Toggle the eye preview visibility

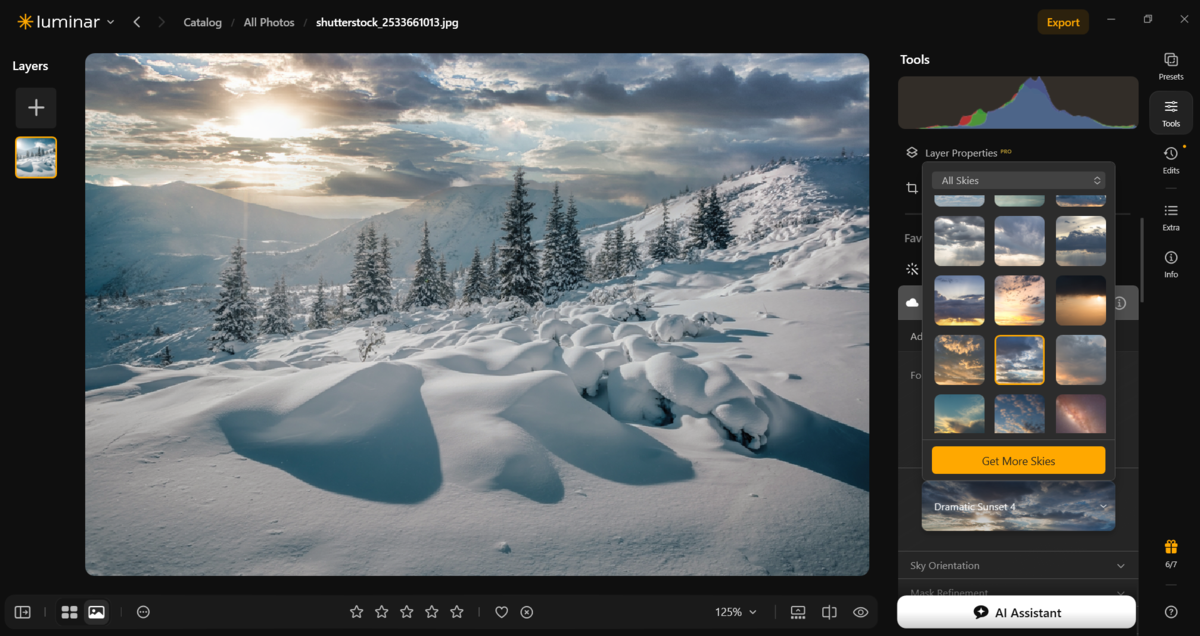(860, 612)
